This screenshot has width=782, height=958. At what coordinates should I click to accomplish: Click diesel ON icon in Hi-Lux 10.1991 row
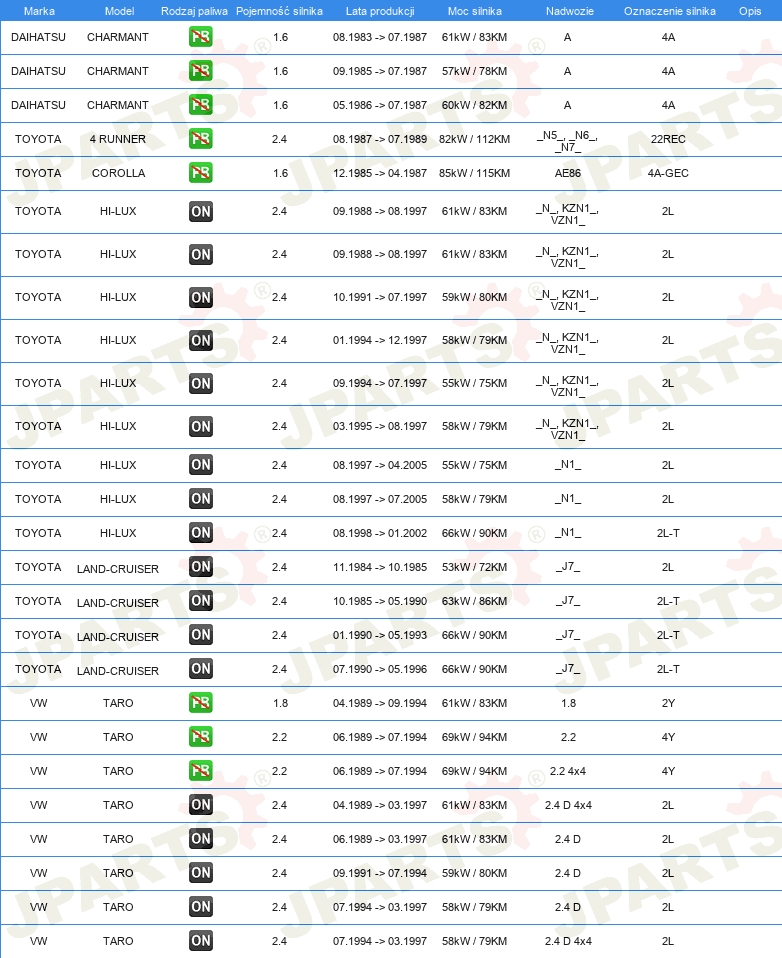point(200,298)
